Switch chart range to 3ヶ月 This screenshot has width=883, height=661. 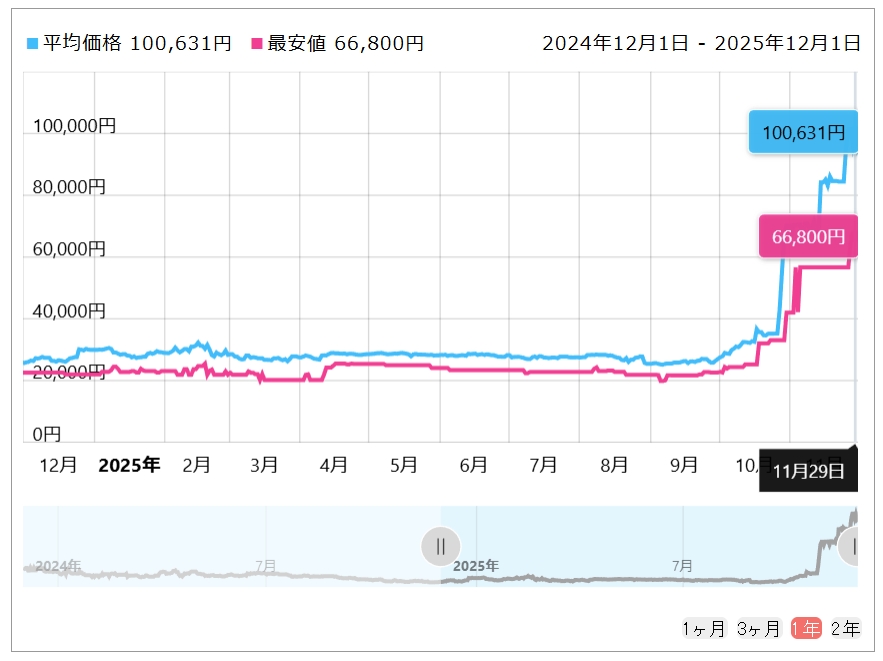point(758,629)
